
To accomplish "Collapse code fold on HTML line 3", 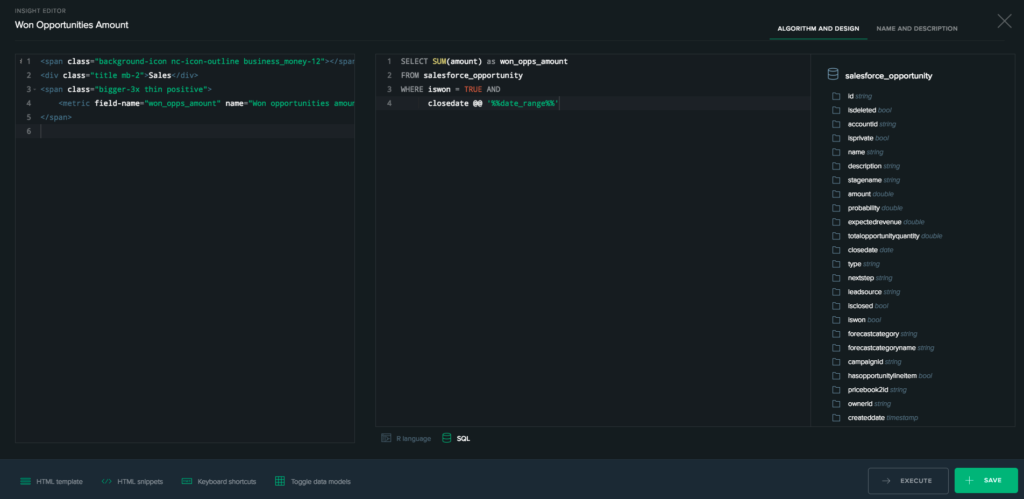I will point(35,89).
